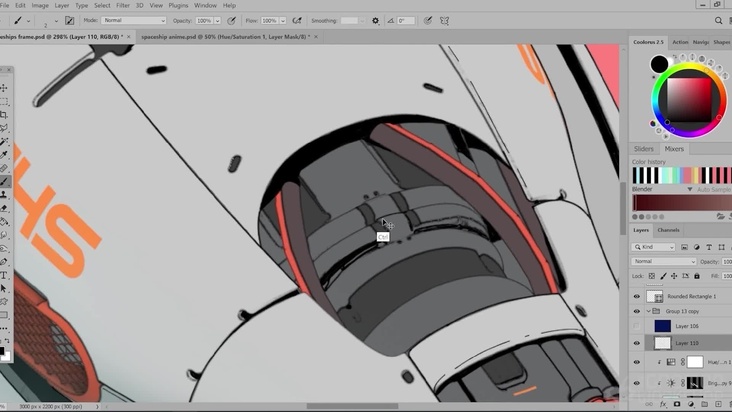Click the smoothing options gear icon

tap(376, 20)
